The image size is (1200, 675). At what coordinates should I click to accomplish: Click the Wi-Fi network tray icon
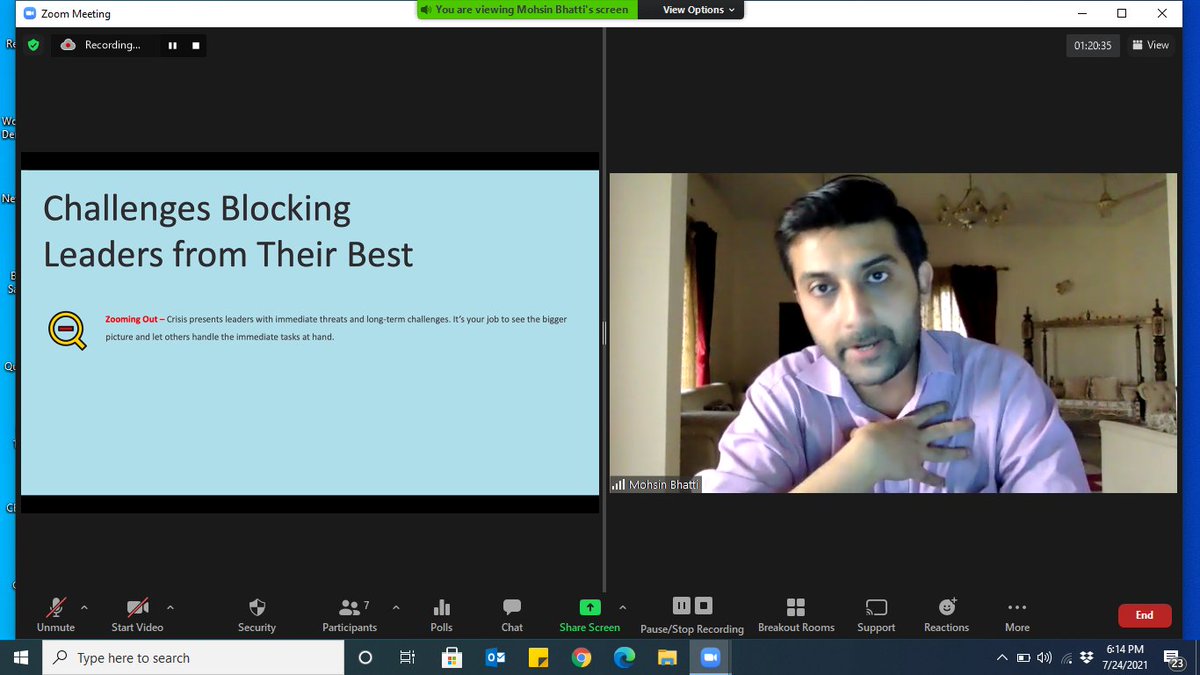click(1066, 658)
